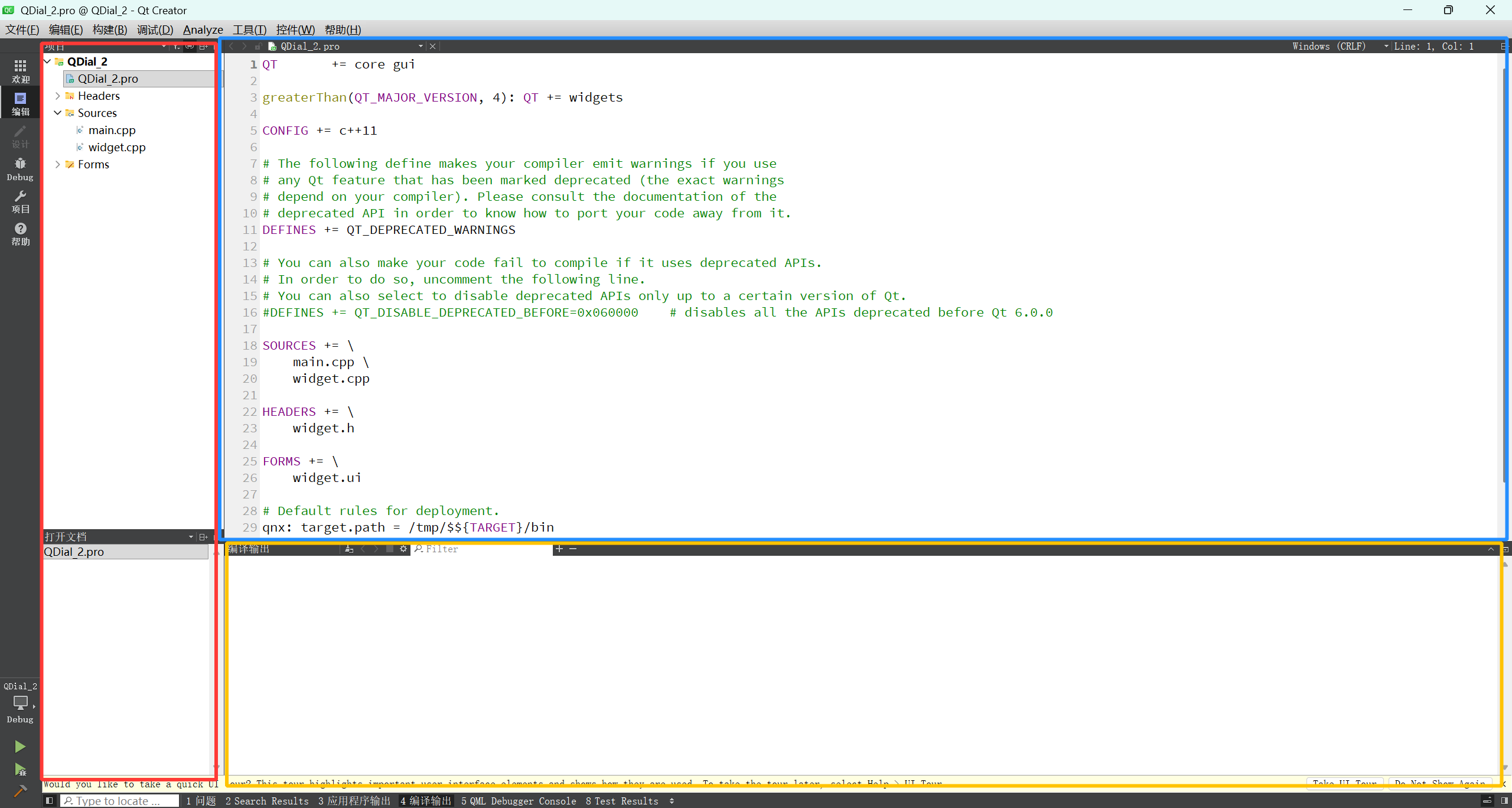The height and width of the screenshot is (808, 1512).
Task: Build project with hammer icon
Action: [20, 791]
